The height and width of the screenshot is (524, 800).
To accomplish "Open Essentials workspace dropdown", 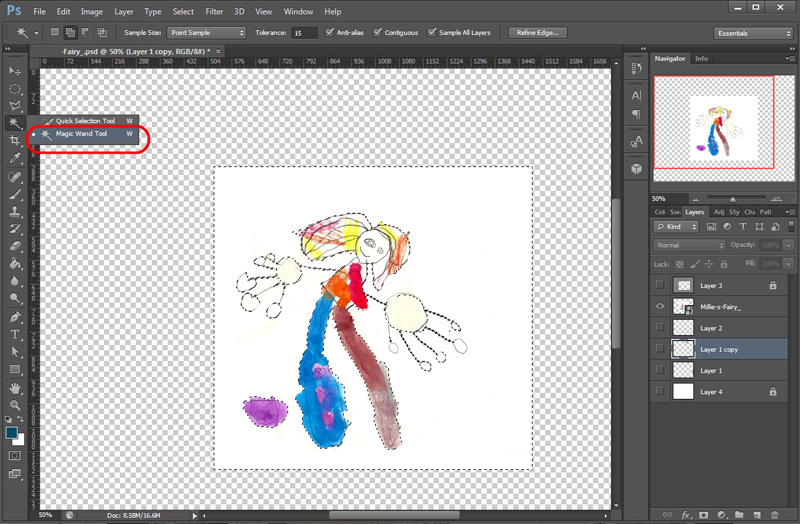I will point(753,33).
